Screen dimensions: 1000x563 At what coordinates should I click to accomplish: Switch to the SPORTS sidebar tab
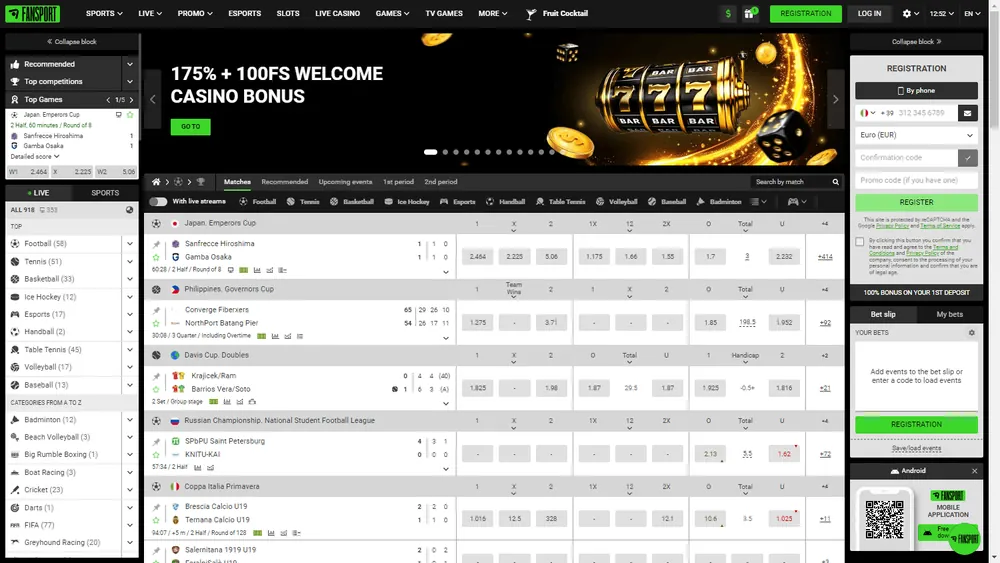tap(105, 193)
